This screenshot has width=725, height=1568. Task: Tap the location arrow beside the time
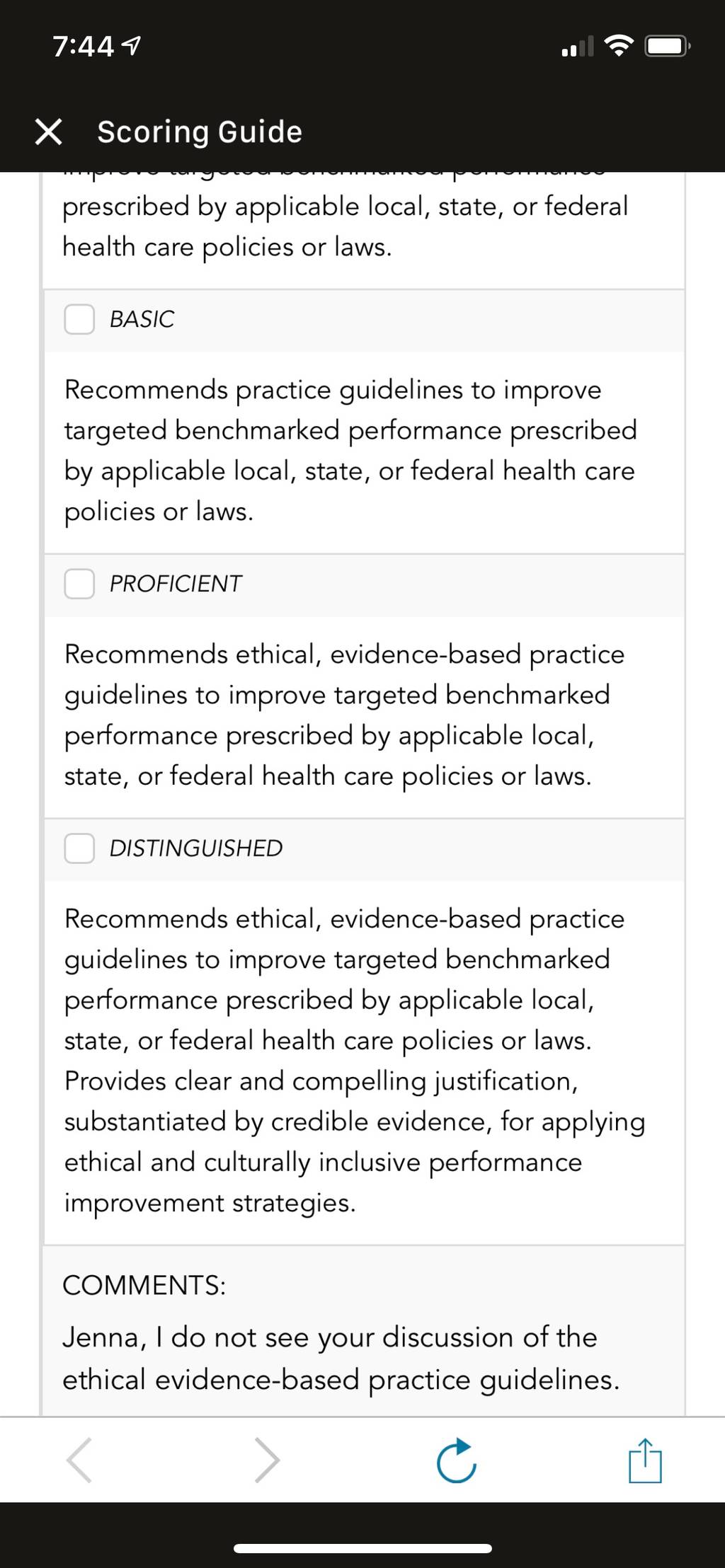132,47
